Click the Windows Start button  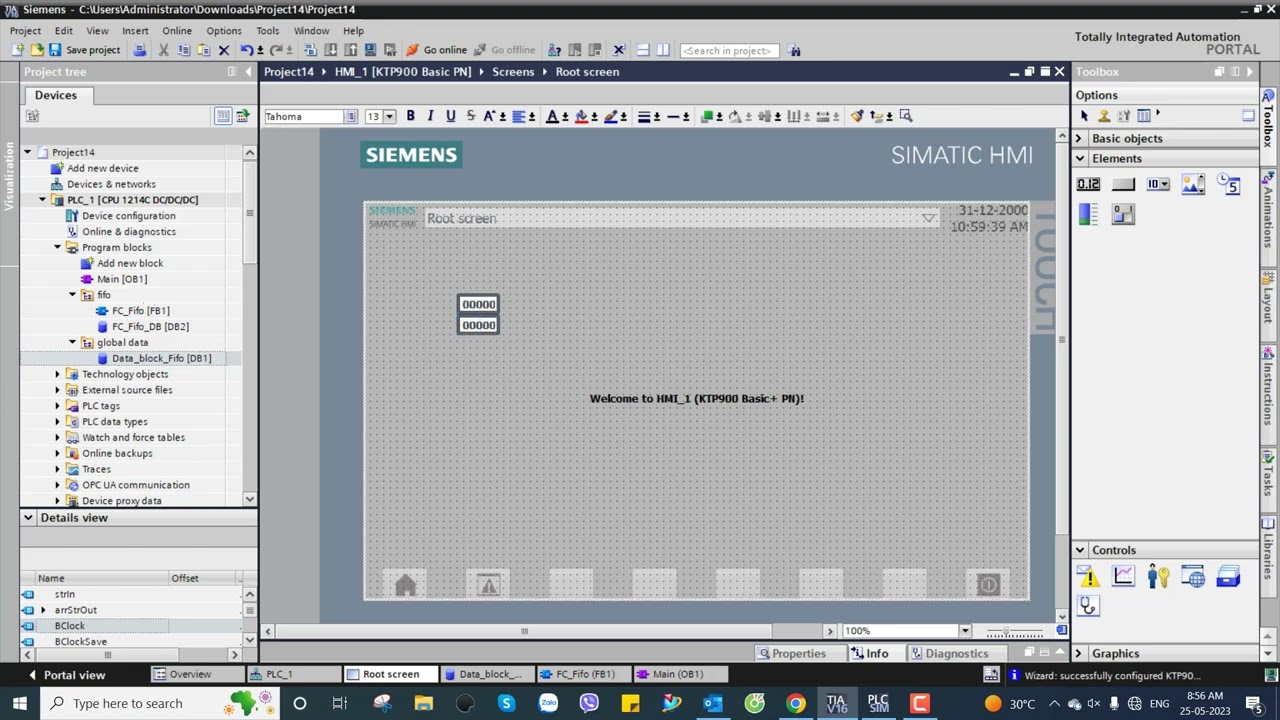[19, 704]
